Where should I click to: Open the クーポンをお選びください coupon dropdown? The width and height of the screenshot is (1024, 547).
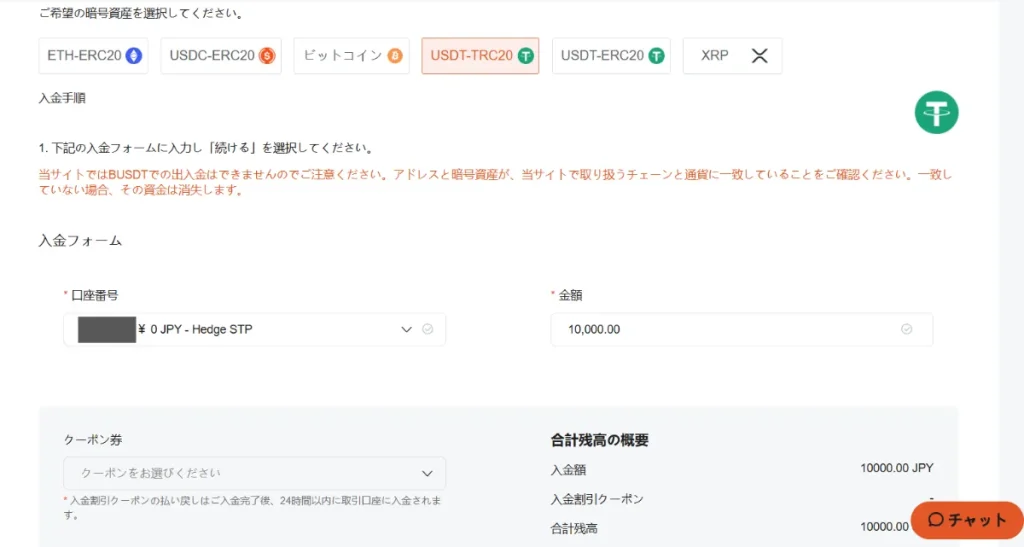pos(255,473)
